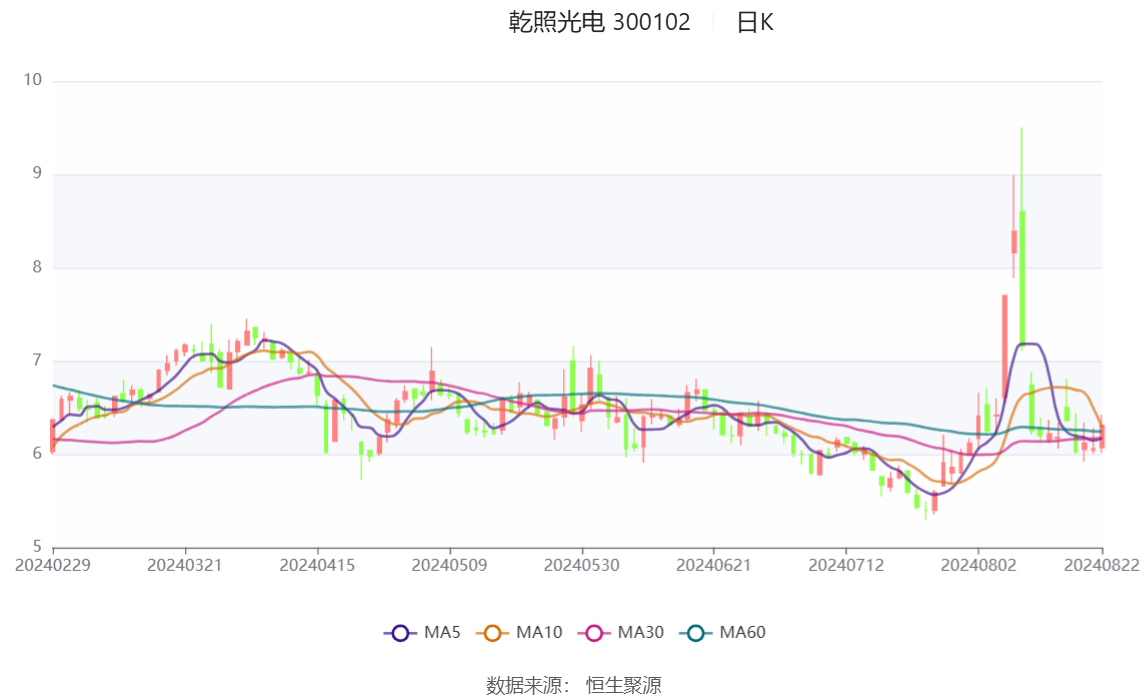Screen dimensions: 1148x699
Task: Click x-axis date label 20240229
Action: point(53,565)
